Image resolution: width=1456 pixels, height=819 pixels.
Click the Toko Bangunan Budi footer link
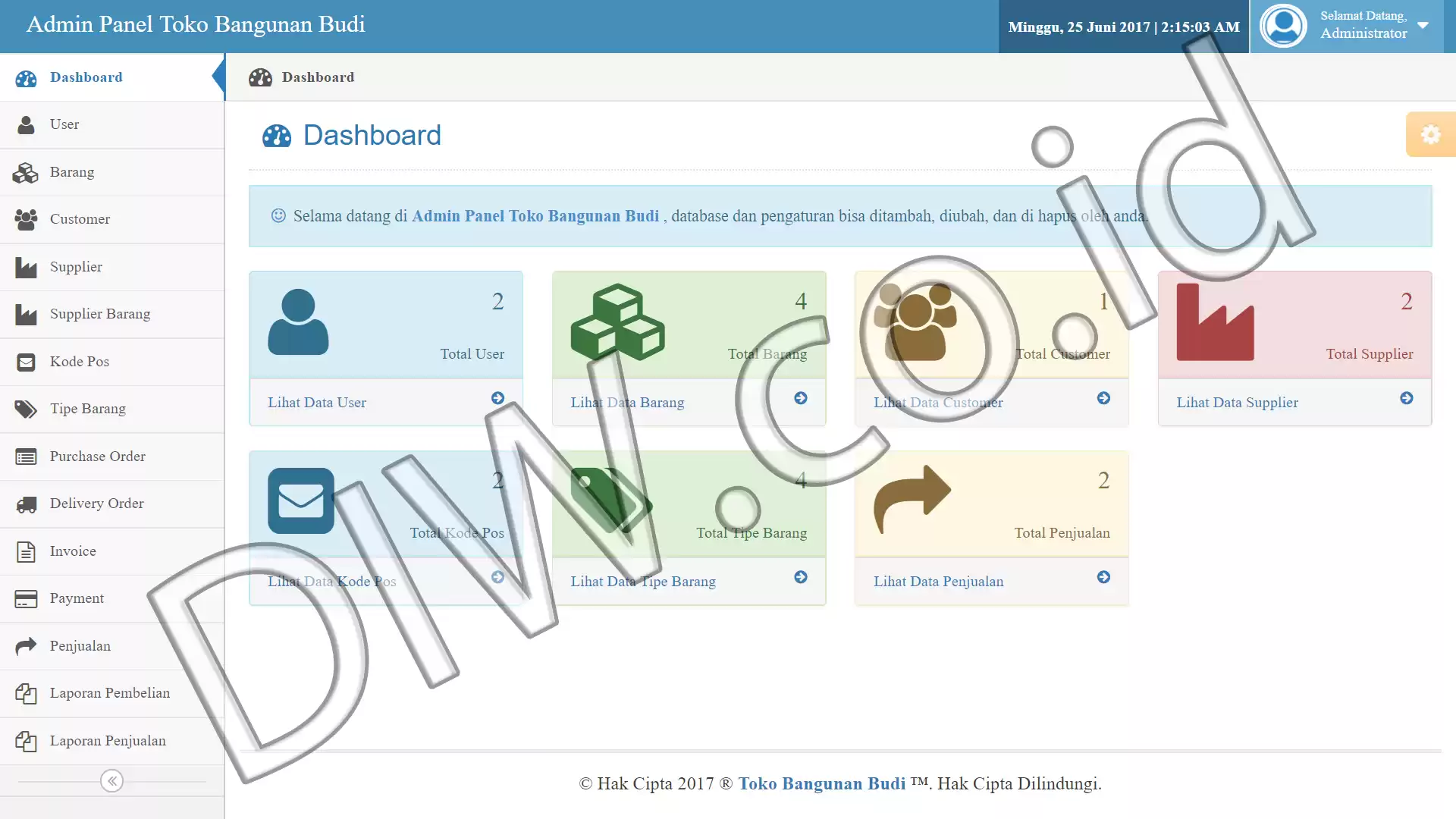pos(822,783)
